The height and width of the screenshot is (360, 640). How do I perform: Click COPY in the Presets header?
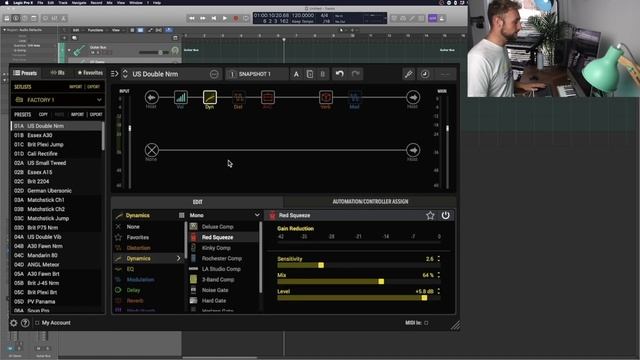coord(43,115)
